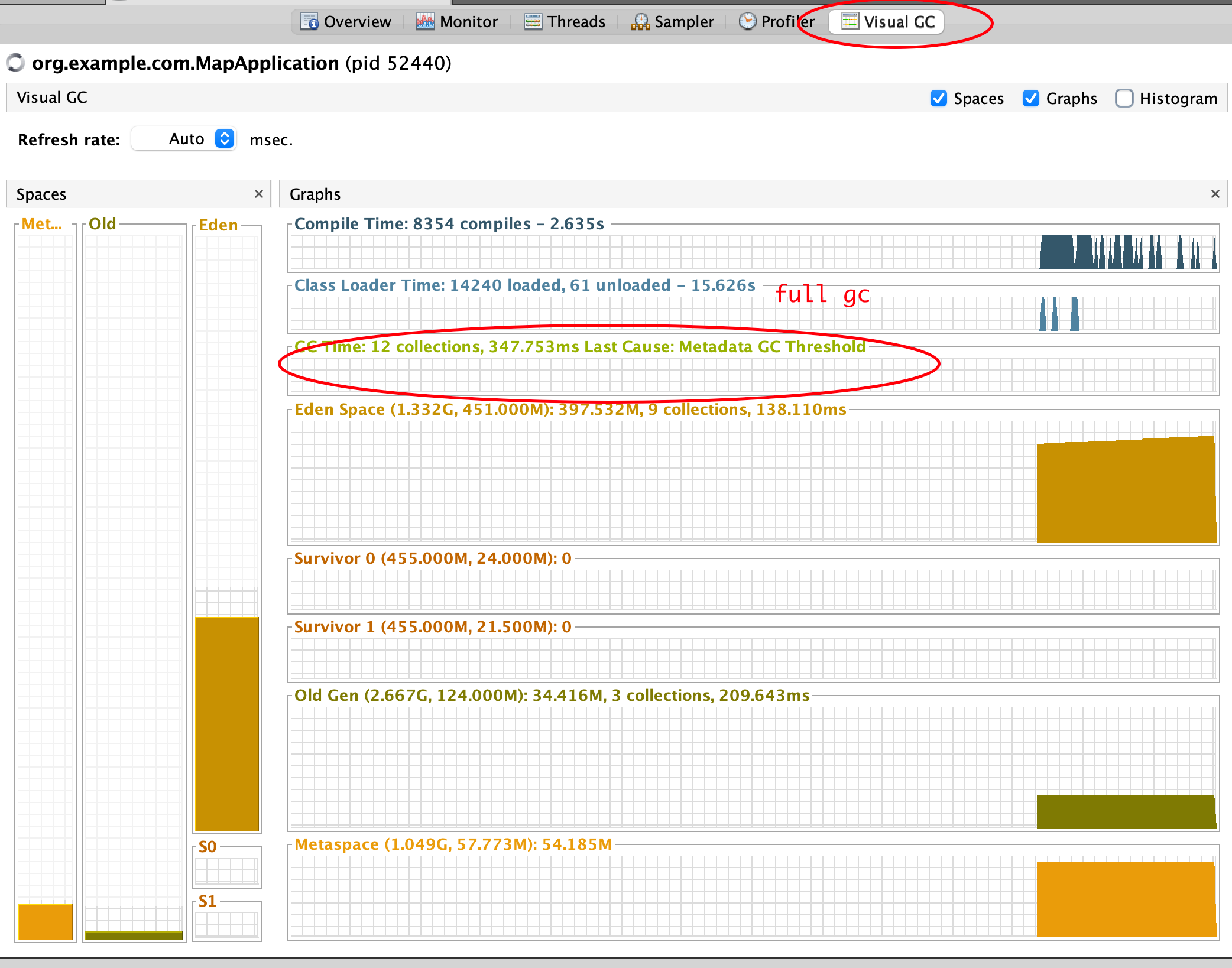Click the Monitor chart icon
Image resolution: width=1232 pixels, height=968 pixels.
pos(425,22)
